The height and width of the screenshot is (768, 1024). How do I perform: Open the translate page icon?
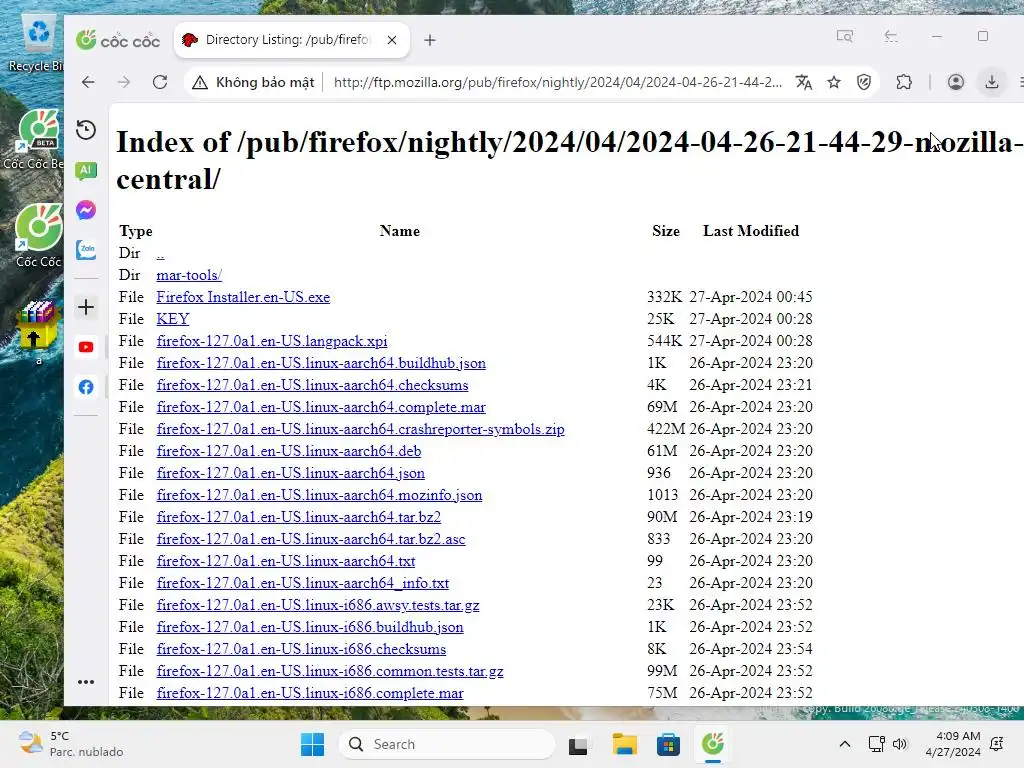coord(804,82)
